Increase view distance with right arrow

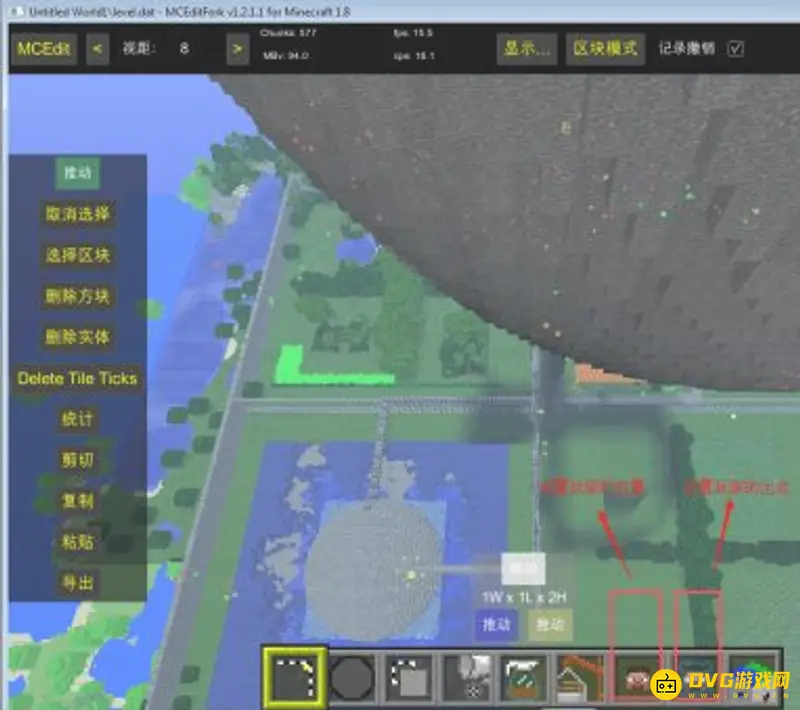237,48
